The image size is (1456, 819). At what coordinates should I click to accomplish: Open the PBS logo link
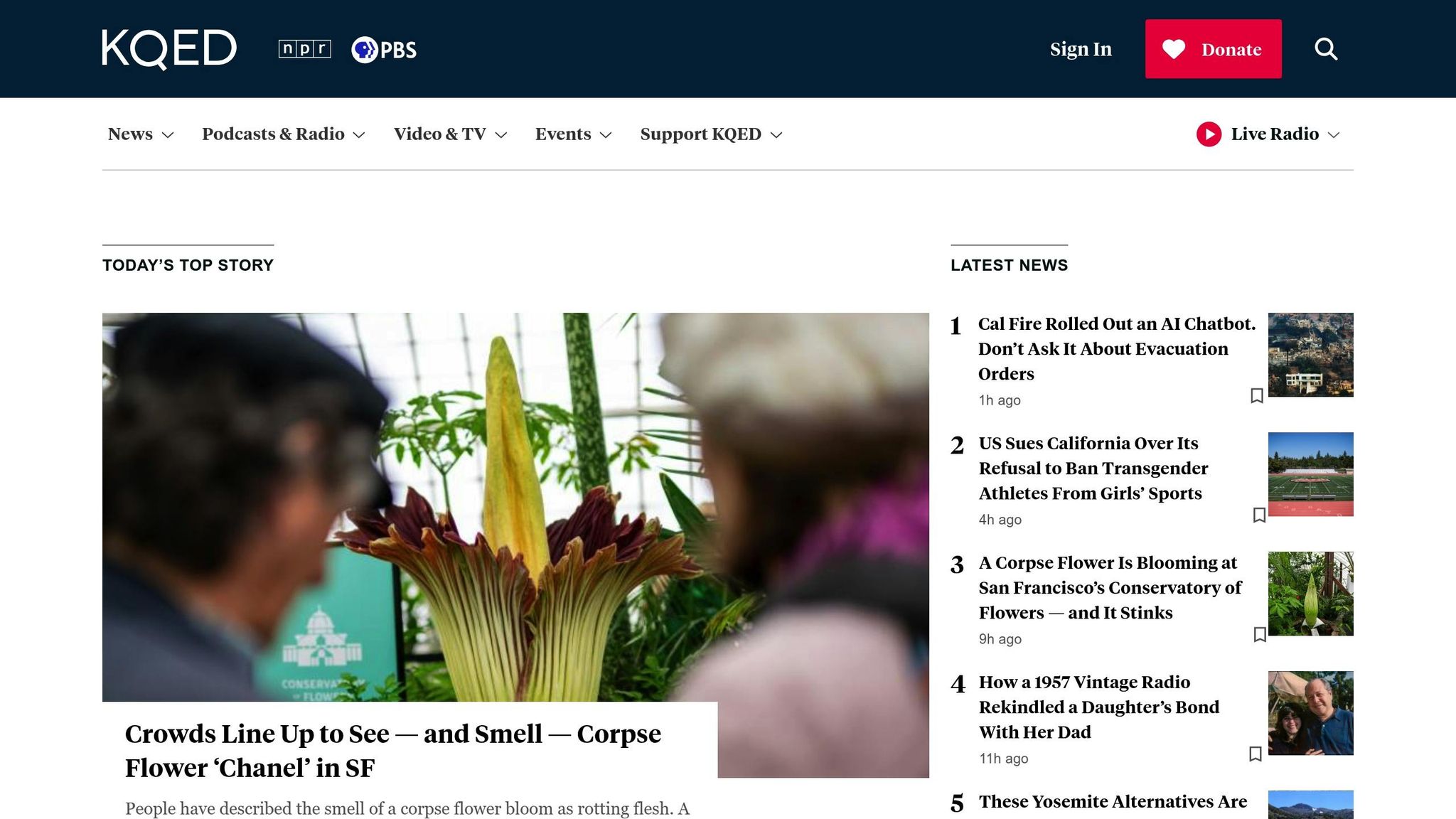pos(384,50)
